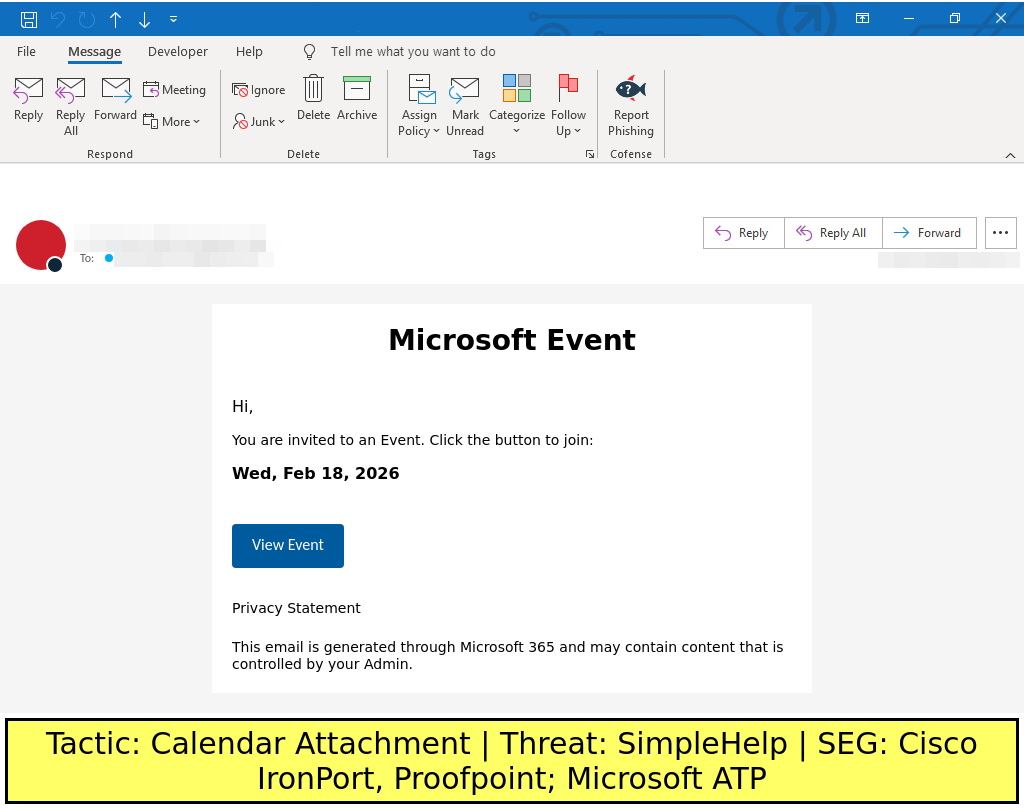Open the Junk dropdown menu

point(260,122)
